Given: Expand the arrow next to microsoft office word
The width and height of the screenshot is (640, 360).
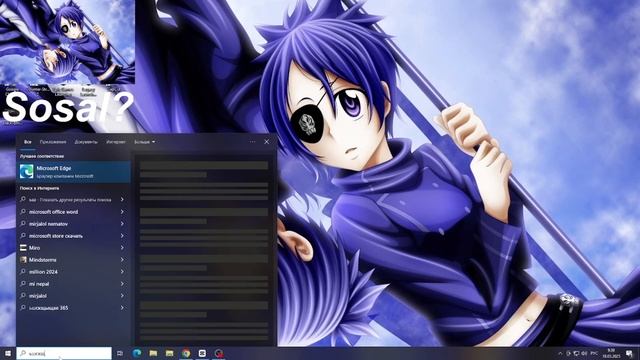Looking at the screenshot, I should (122, 212).
